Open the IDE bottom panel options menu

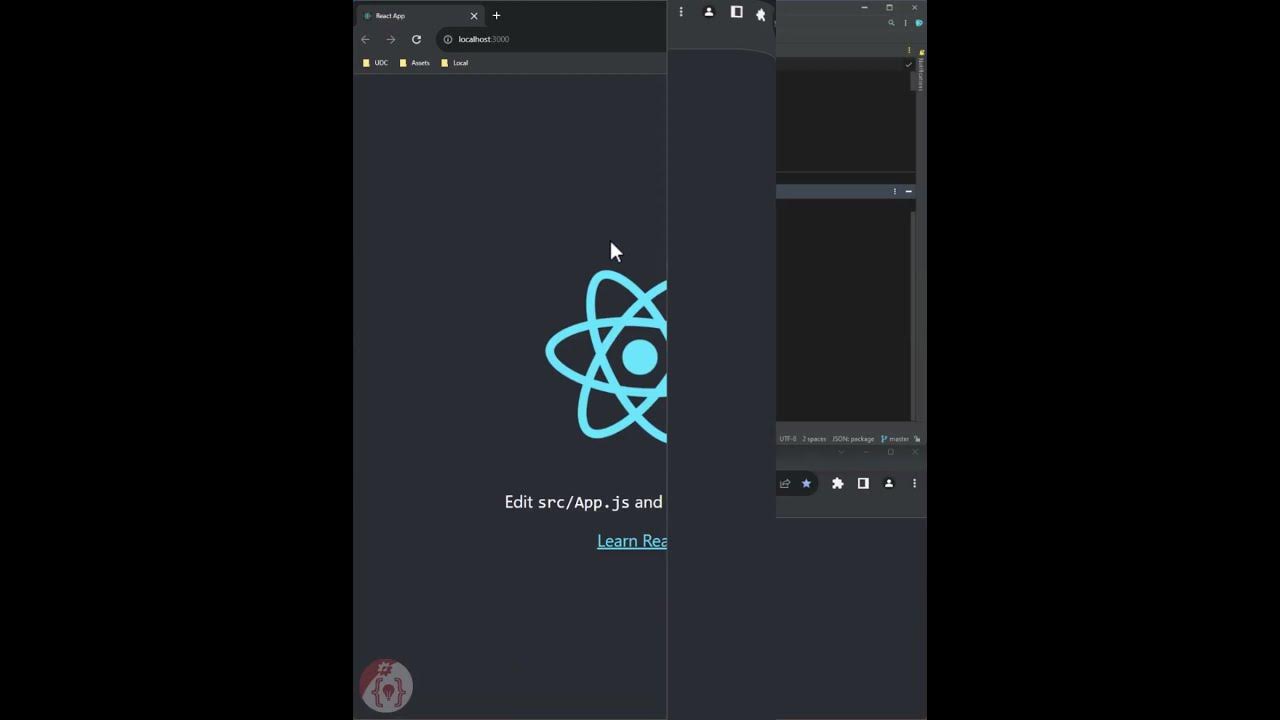(x=895, y=191)
